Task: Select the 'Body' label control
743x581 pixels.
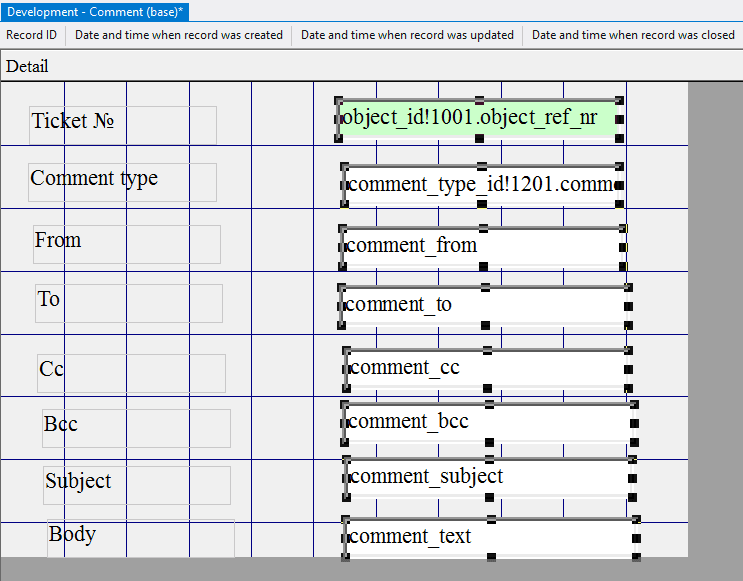Action: tap(140, 537)
